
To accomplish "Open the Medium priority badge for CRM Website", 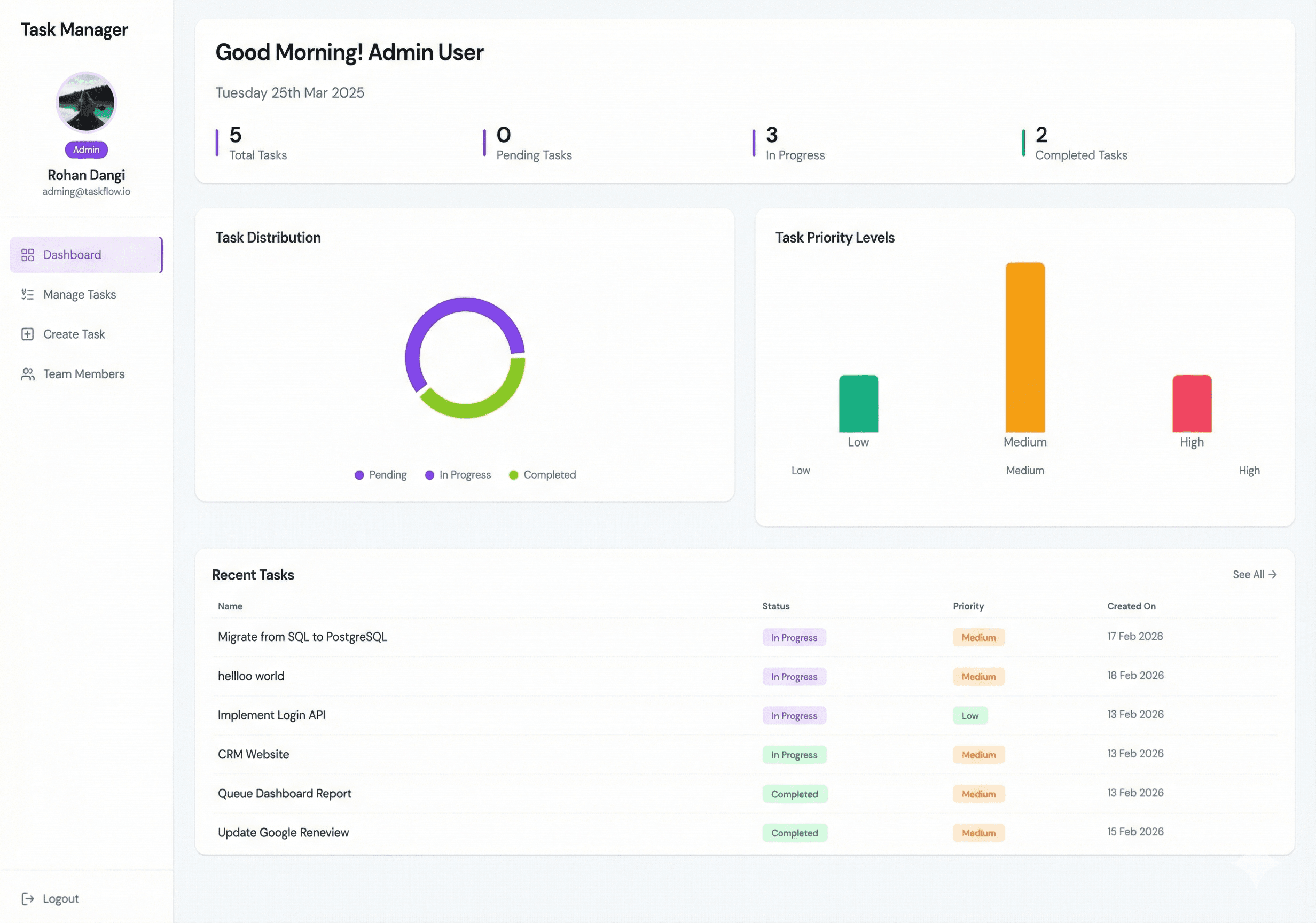I will [978, 754].
